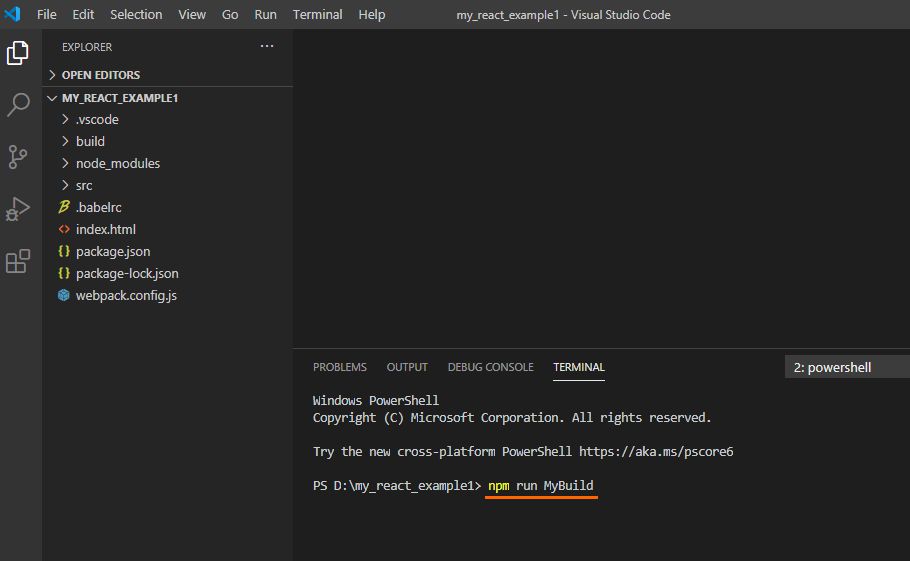The height and width of the screenshot is (561, 910).
Task: Collapse the MY_REACT_EXAMPLE1 folder section
Action: point(119,98)
